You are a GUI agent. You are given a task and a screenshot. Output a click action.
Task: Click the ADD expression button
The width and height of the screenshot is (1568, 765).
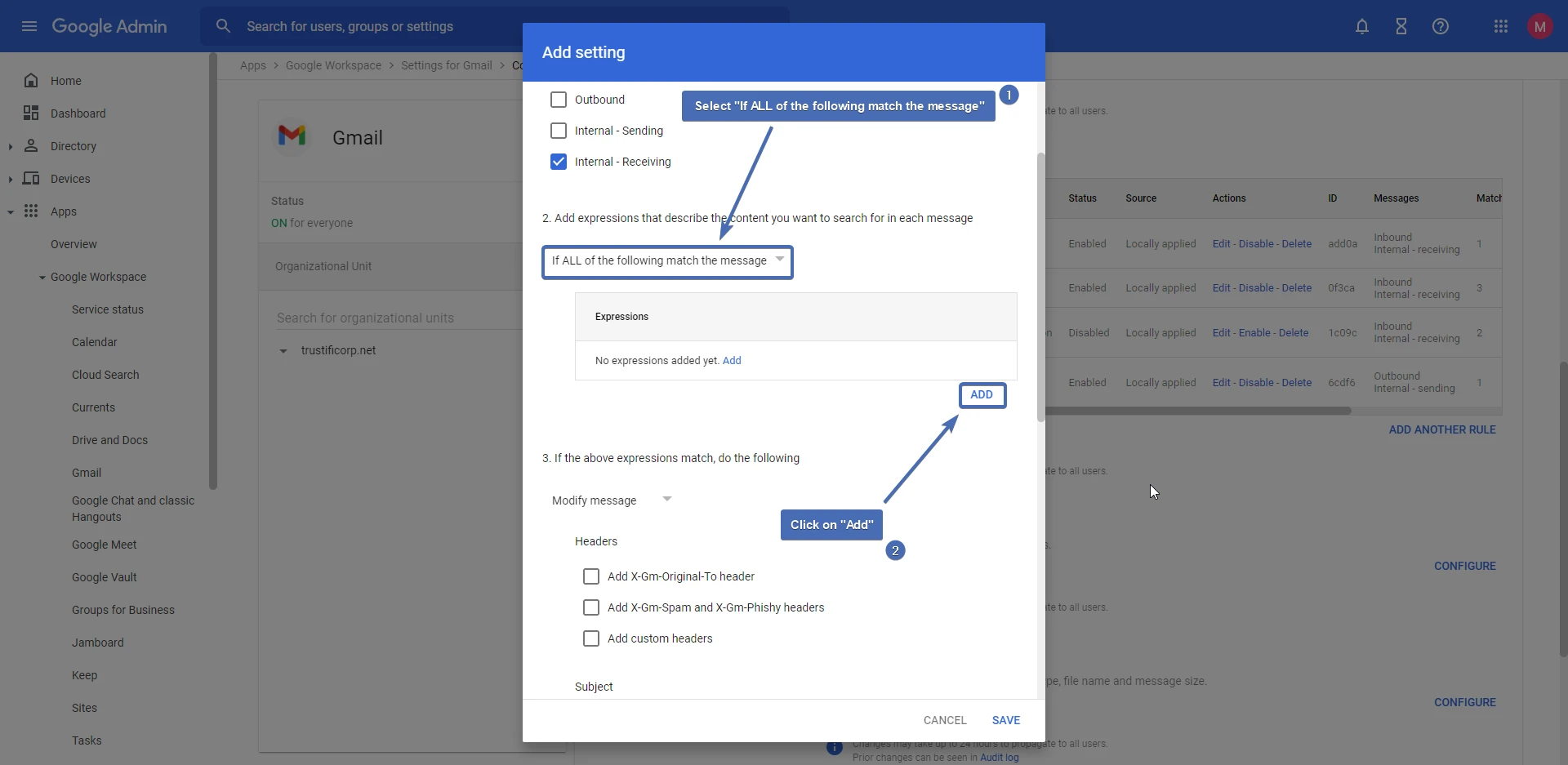tap(982, 395)
